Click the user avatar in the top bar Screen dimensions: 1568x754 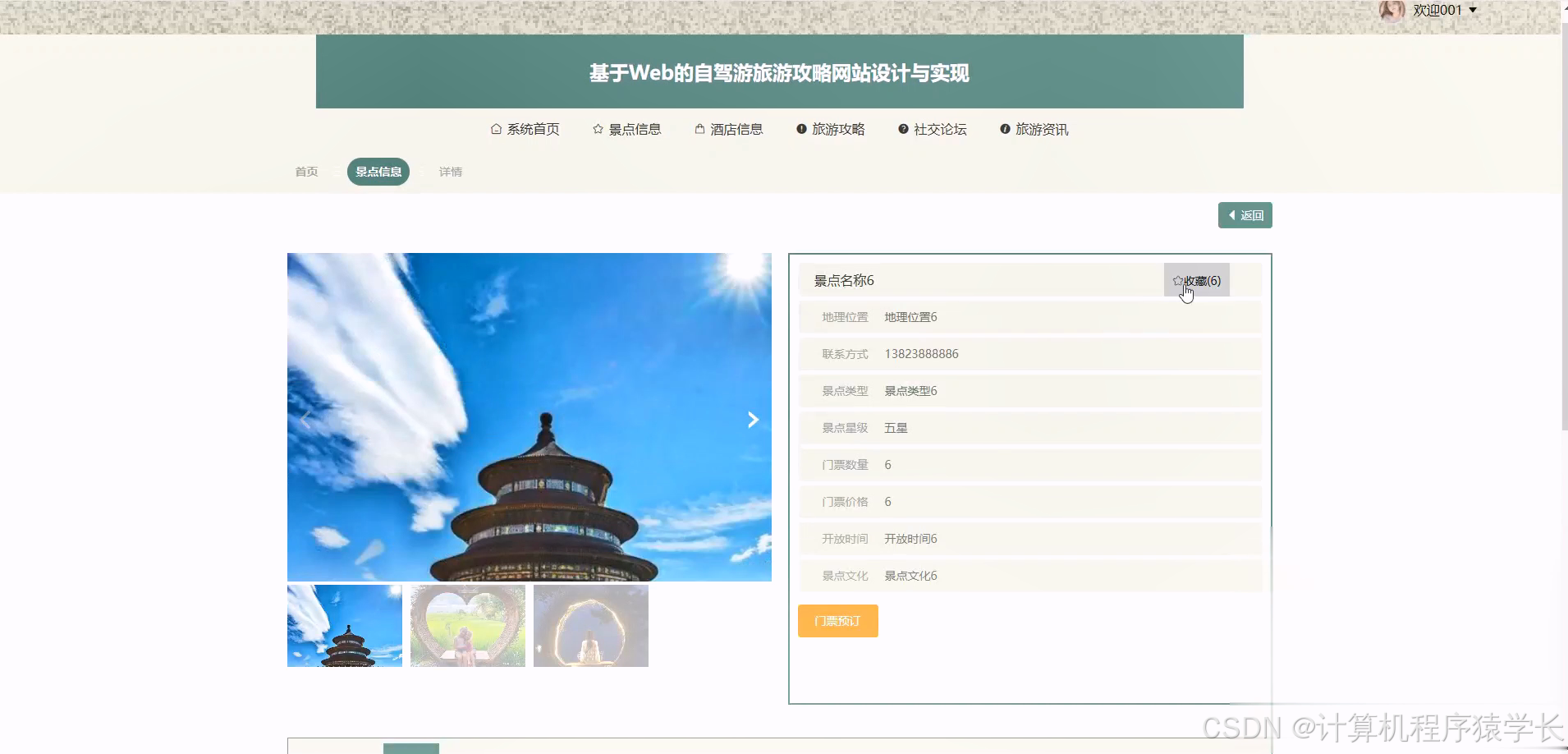click(1391, 11)
